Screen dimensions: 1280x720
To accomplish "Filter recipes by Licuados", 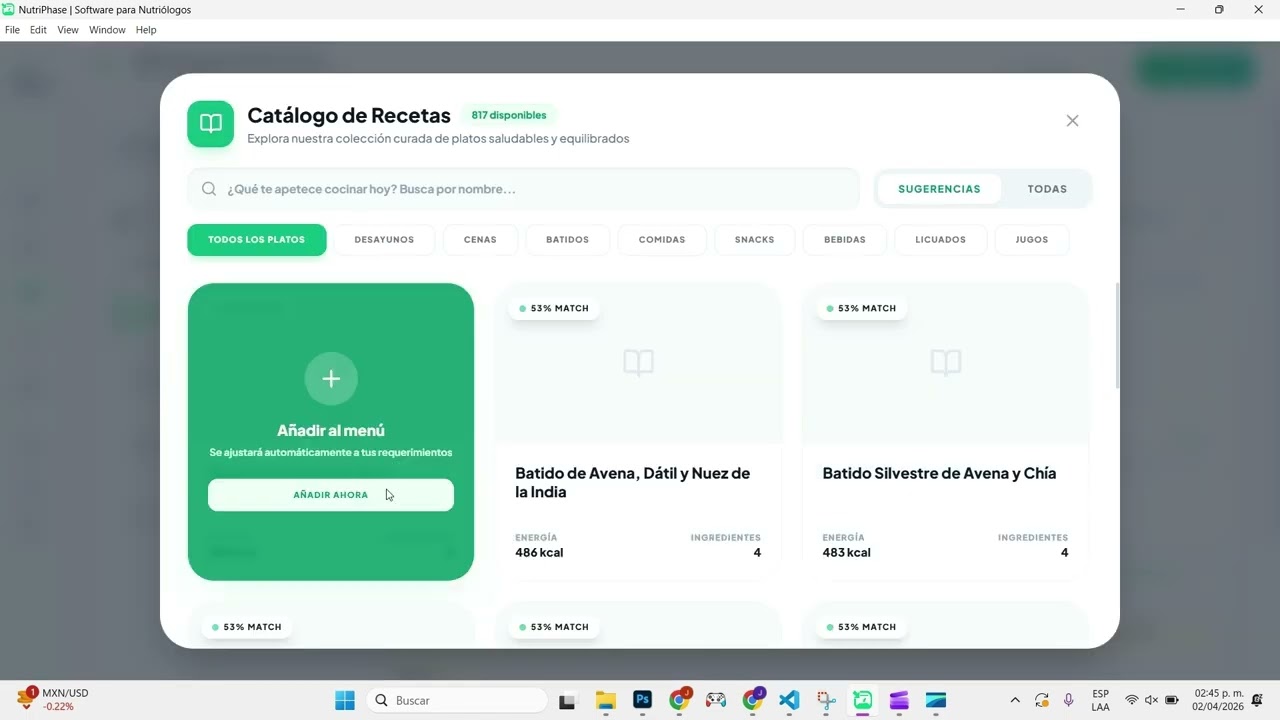I will tap(940, 240).
